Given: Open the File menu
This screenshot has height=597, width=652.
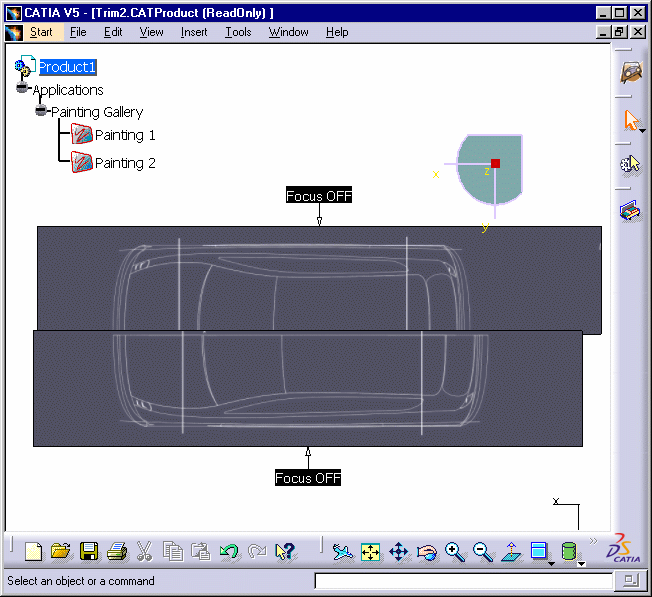Looking at the screenshot, I should click(x=78, y=32).
